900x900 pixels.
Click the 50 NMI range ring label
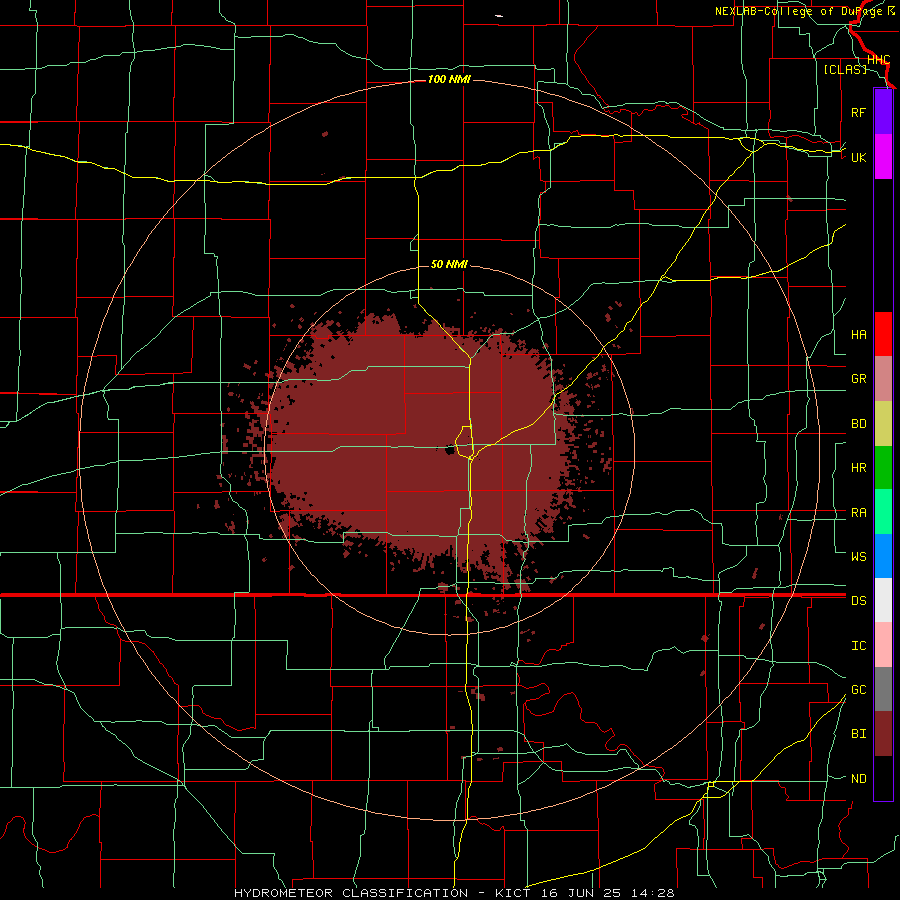pos(449,264)
